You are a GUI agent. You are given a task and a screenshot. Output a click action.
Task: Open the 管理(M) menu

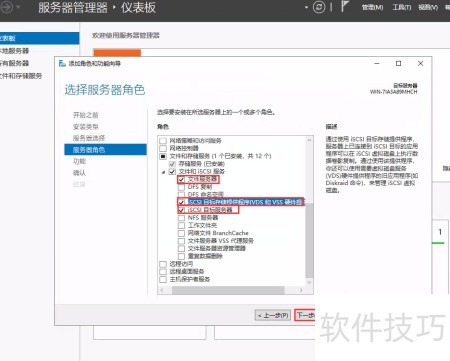coord(372,7)
